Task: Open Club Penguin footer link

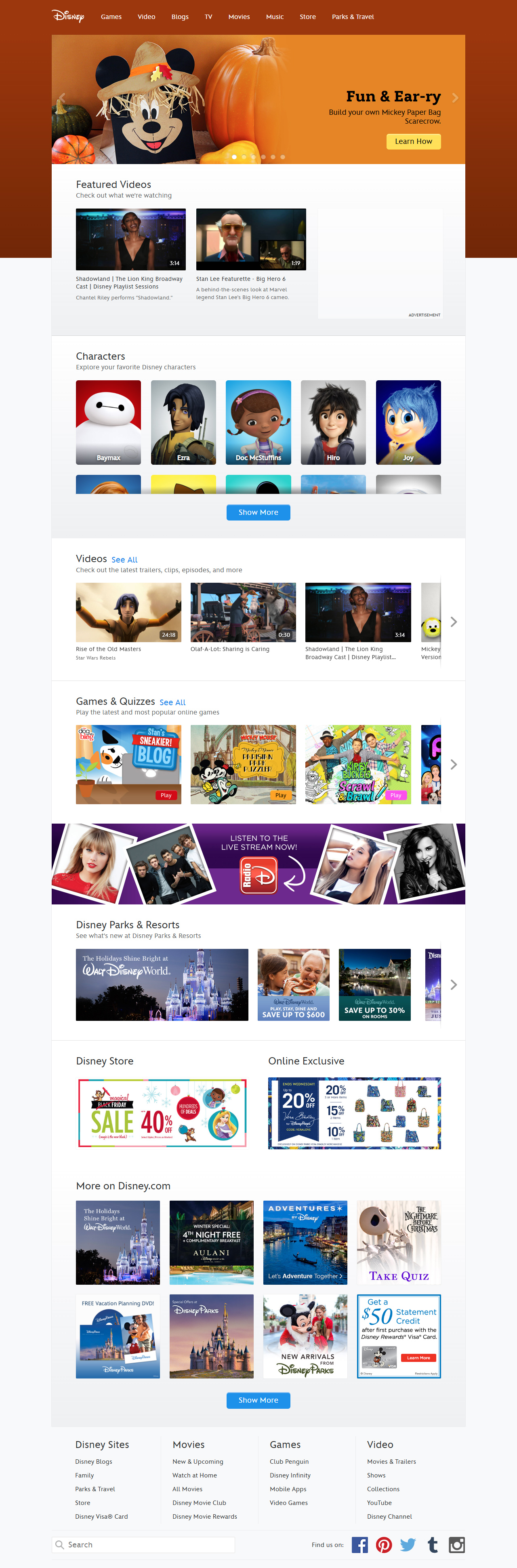Action: point(289,1461)
